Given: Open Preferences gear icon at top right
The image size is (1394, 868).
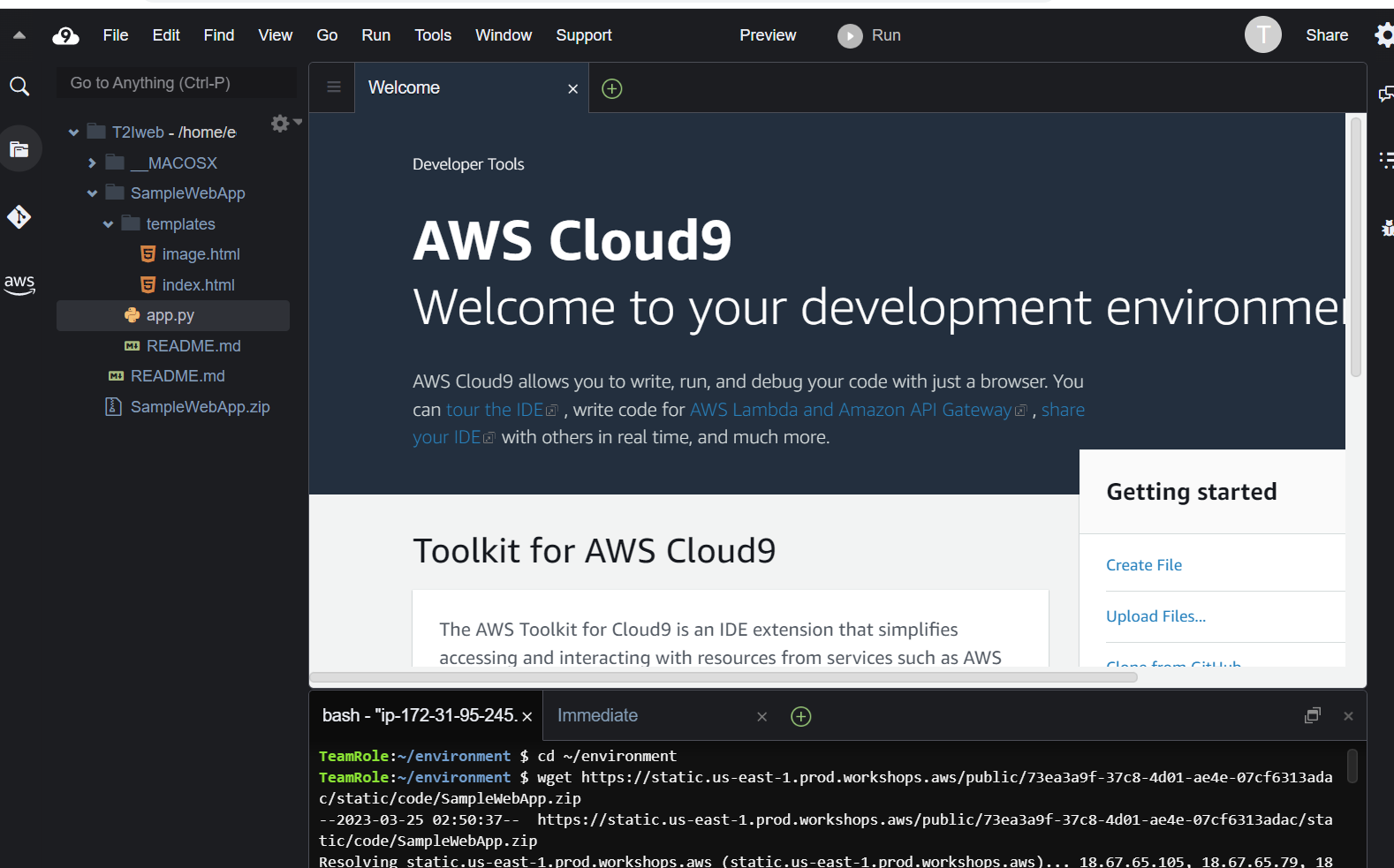Looking at the screenshot, I should pos(1384,35).
